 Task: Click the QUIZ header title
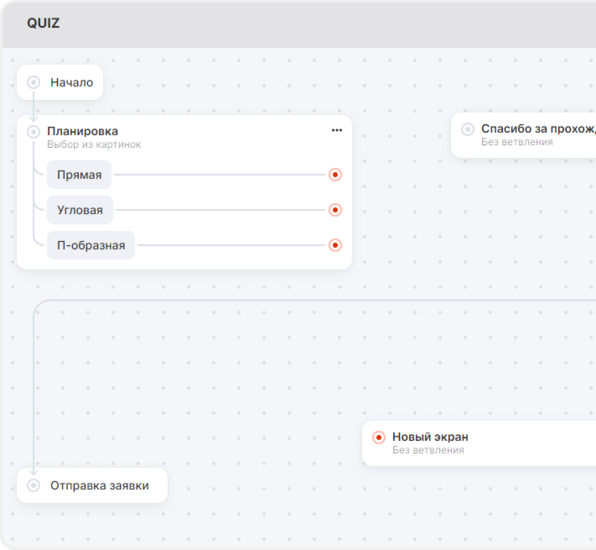pos(43,23)
